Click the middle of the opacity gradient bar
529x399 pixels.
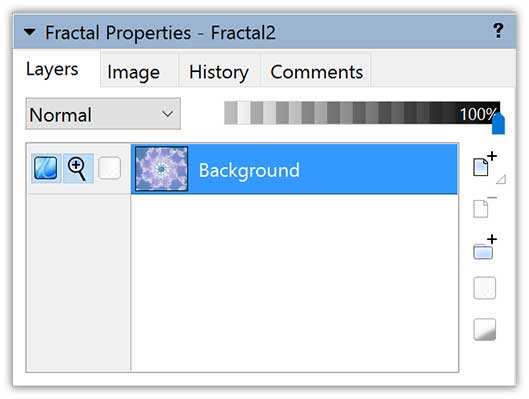[x=362, y=113]
